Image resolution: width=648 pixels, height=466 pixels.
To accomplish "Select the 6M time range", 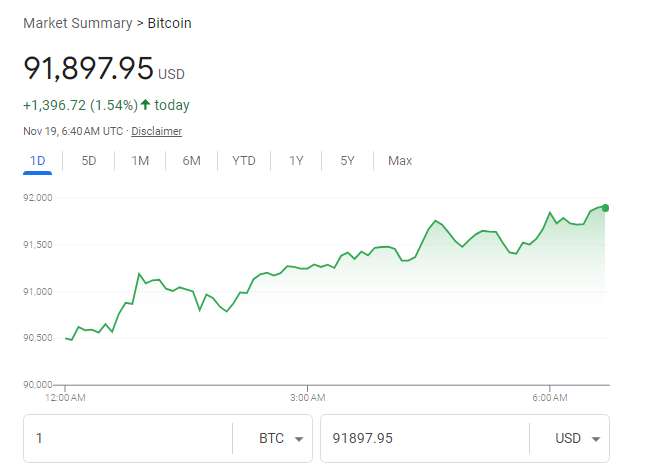I will pyautogui.click(x=191, y=161).
